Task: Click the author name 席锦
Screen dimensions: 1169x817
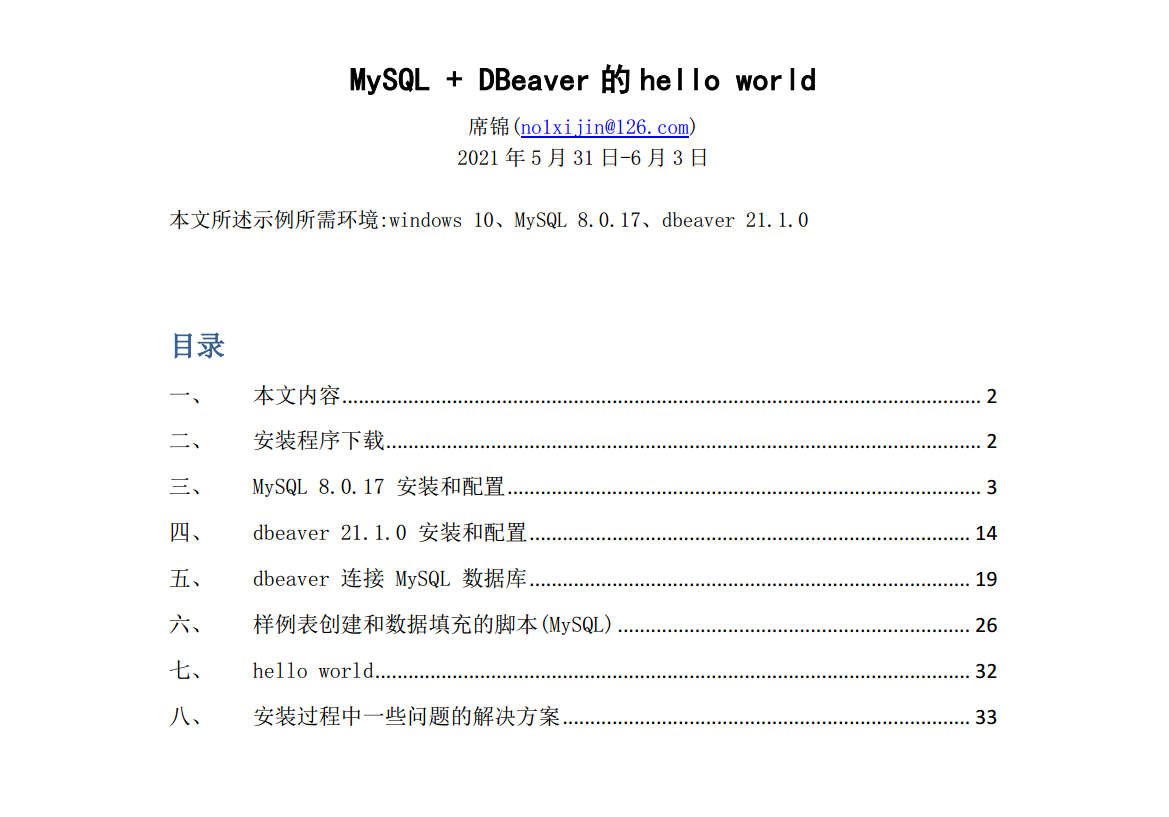Action: [489, 127]
